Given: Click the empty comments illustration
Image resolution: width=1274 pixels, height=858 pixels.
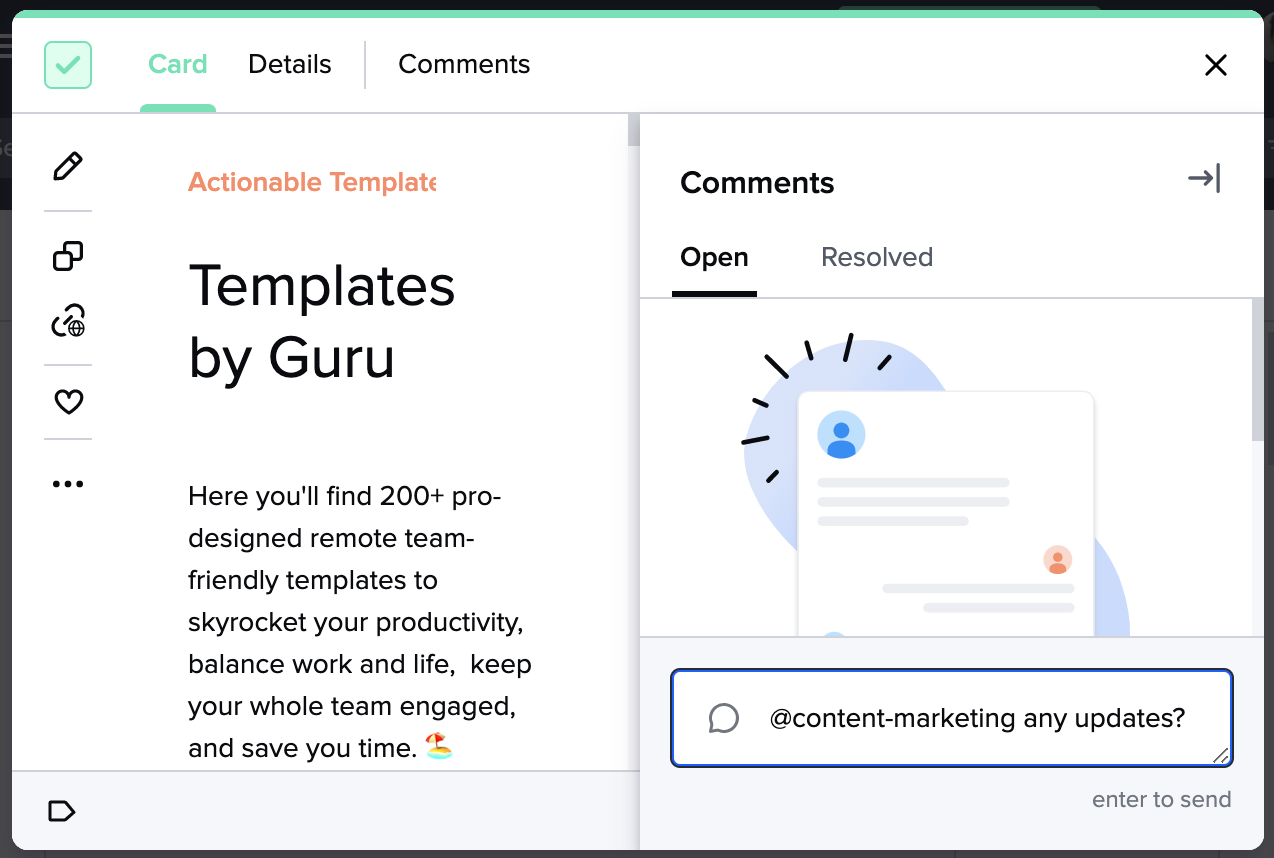Looking at the screenshot, I should click(x=936, y=484).
